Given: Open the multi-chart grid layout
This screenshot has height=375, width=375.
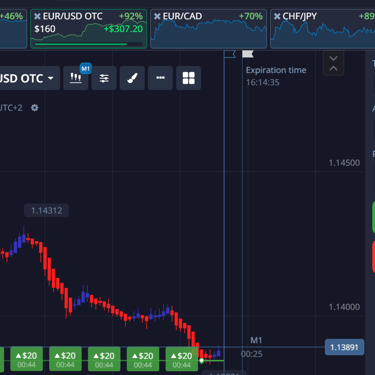Looking at the screenshot, I should (x=189, y=78).
